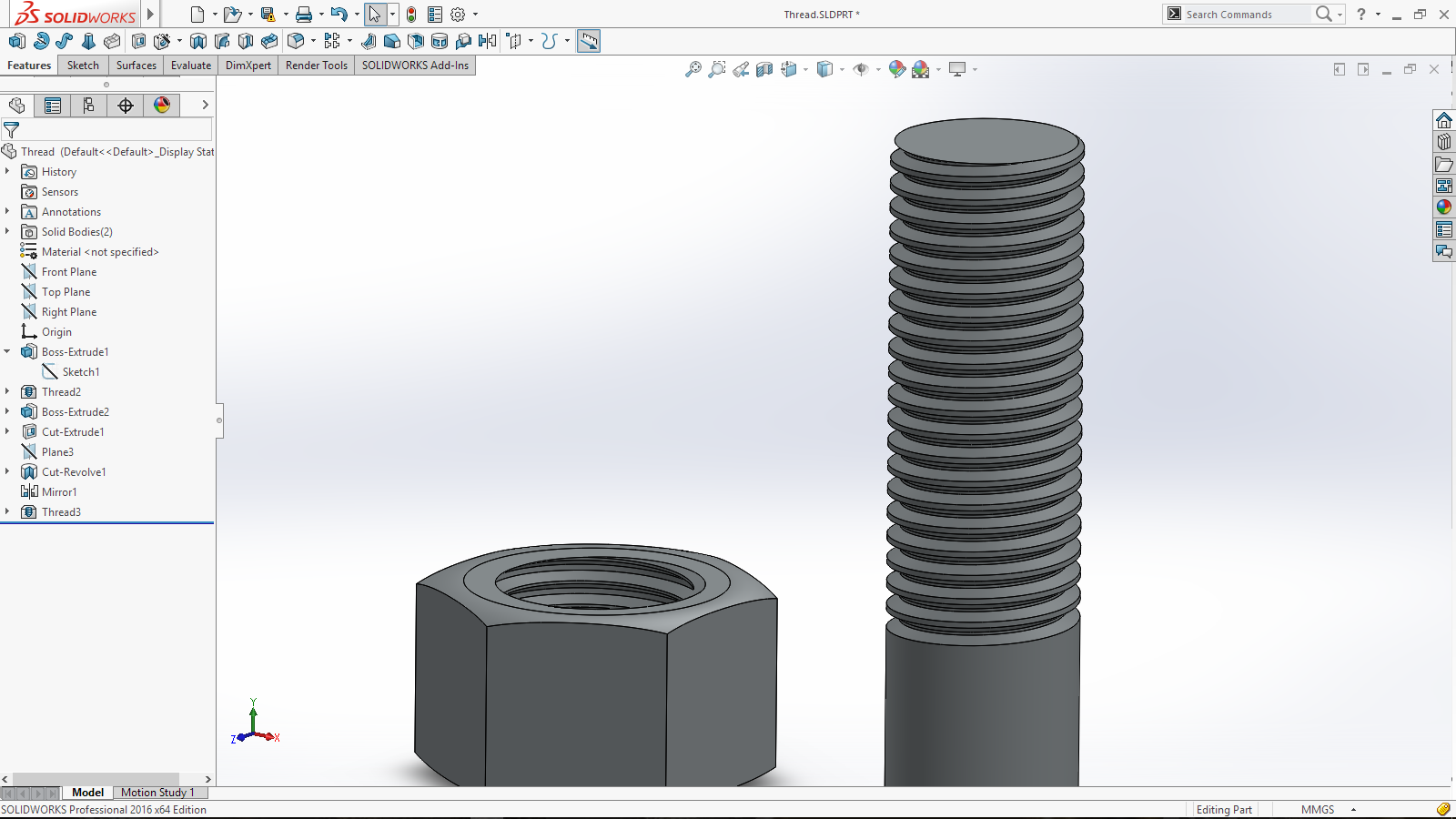The image size is (1456, 819).
Task: Click the Rebuild traffic light icon
Action: (411, 15)
